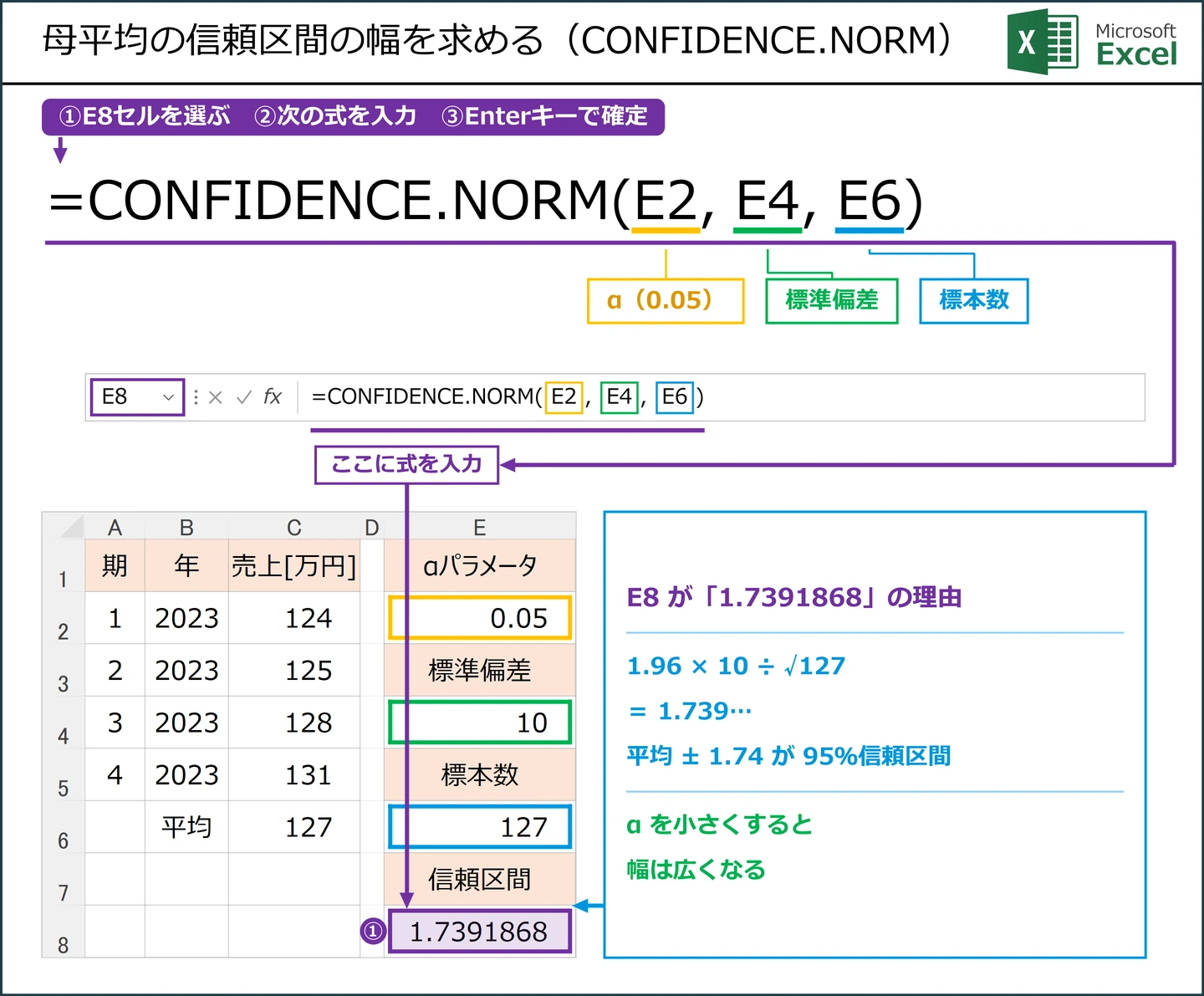Click the green 標準偏差 label box
Image resolution: width=1204 pixels, height=996 pixels.
tap(832, 301)
